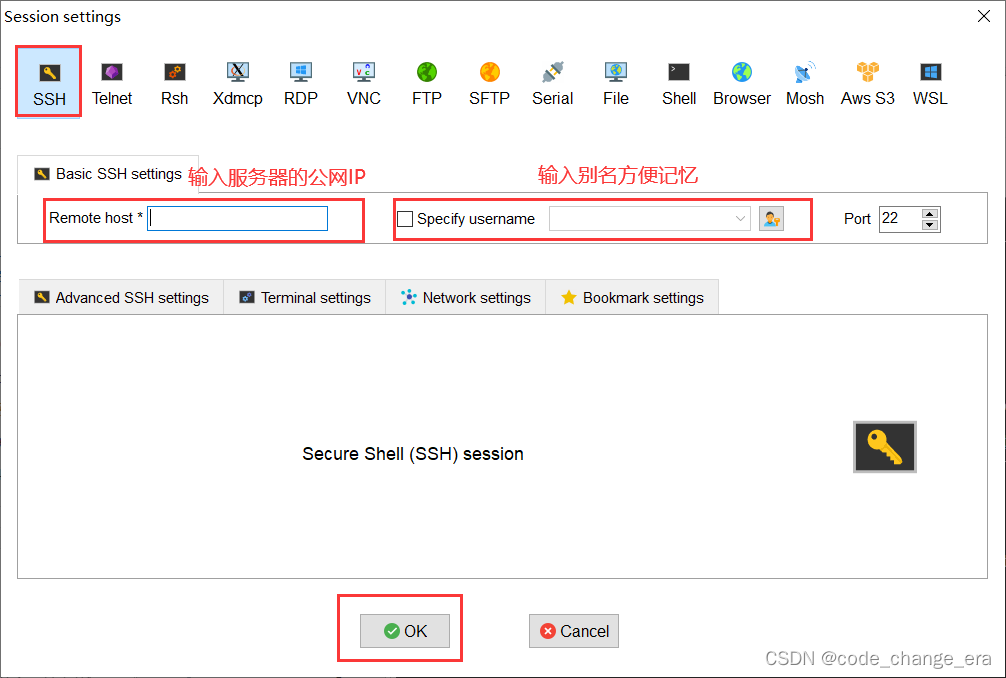Image resolution: width=1006 pixels, height=678 pixels.
Task: Select the Xdmcp session type
Action: point(237,84)
